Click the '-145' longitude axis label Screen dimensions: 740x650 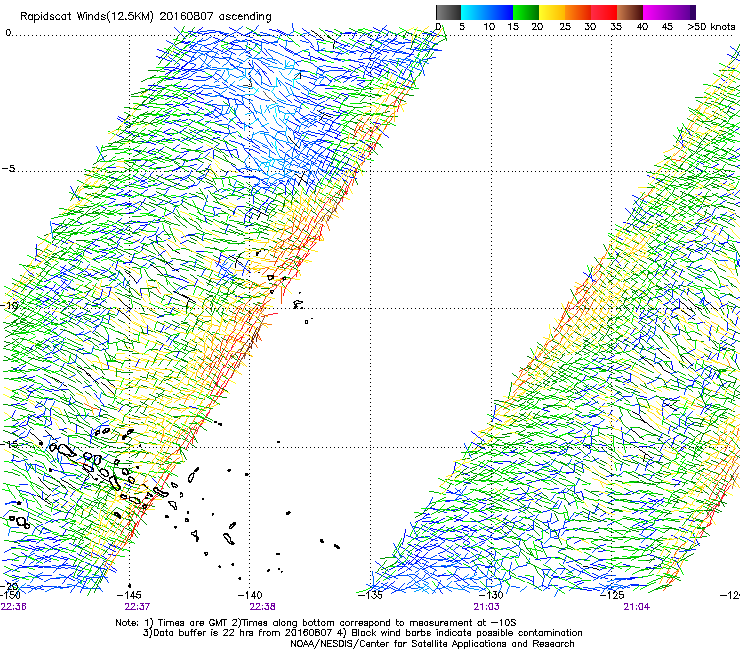129,595
